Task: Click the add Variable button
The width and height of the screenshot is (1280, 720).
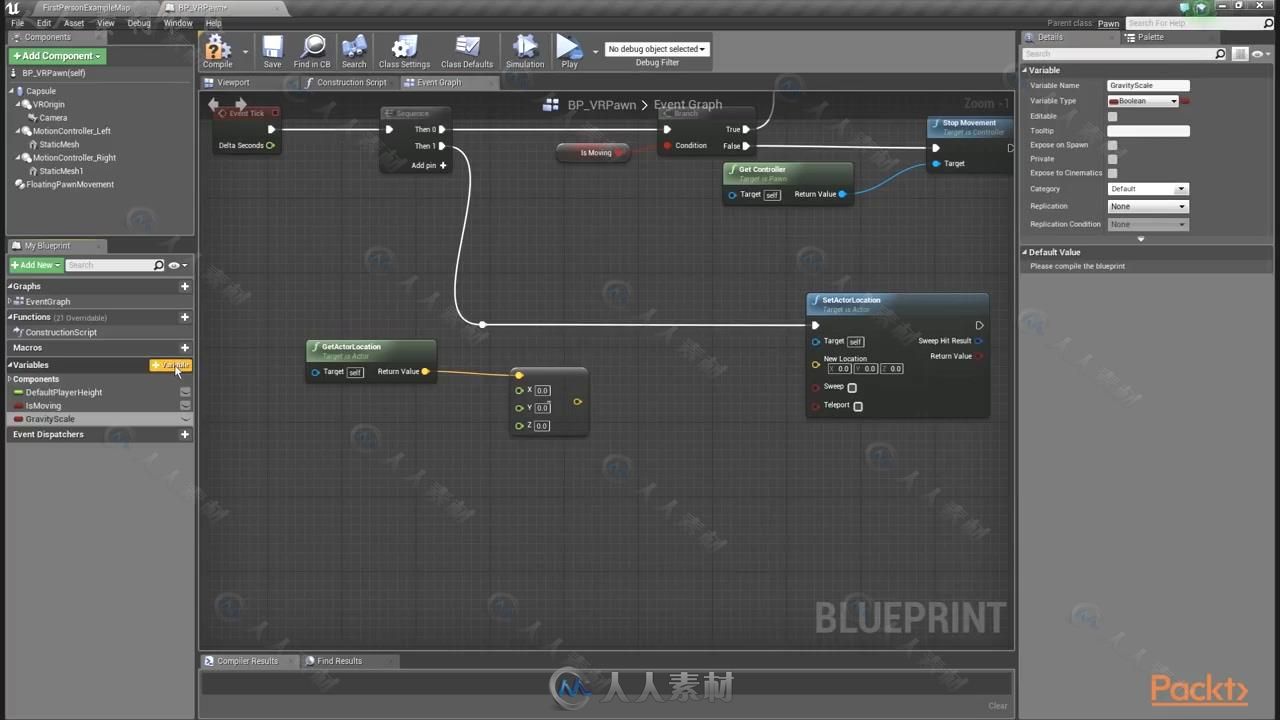Action: (170, 365)
